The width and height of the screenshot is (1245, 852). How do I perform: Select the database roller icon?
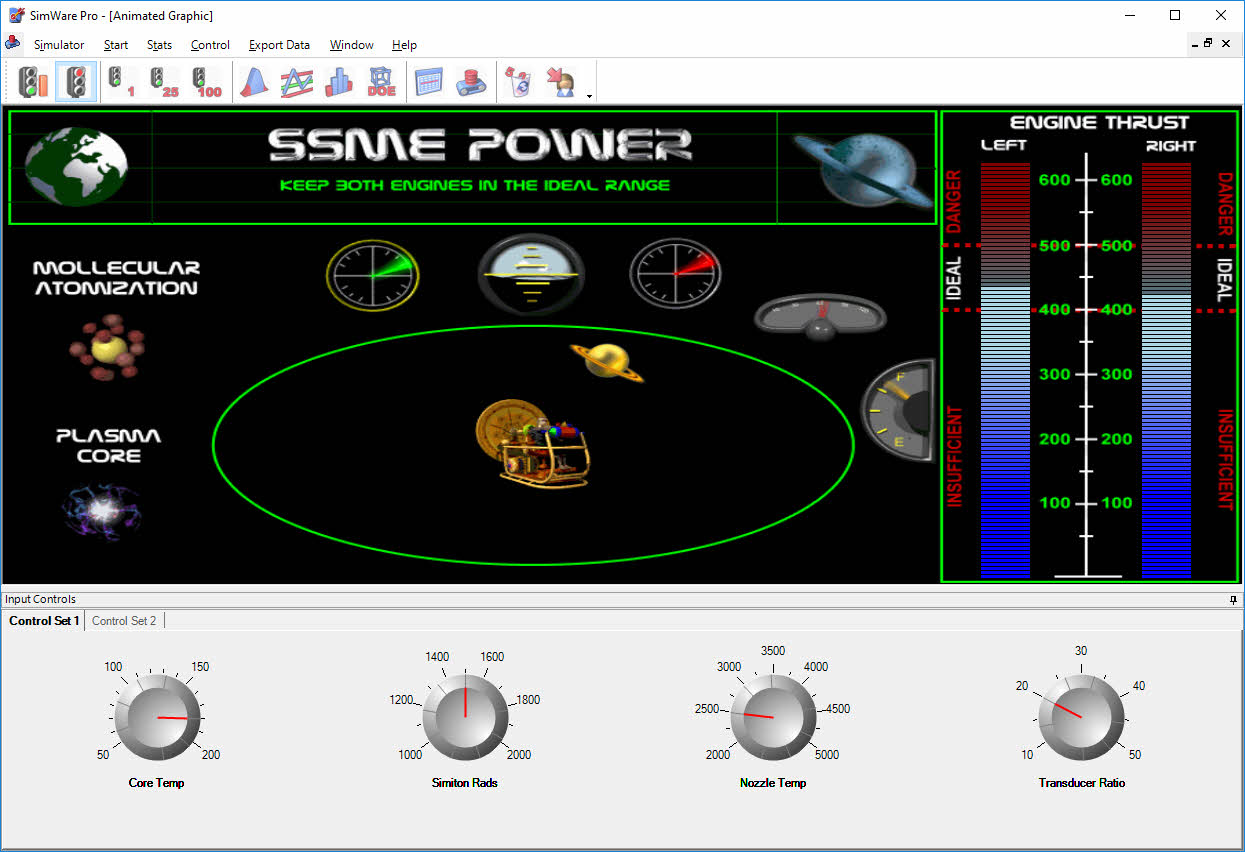471,81
